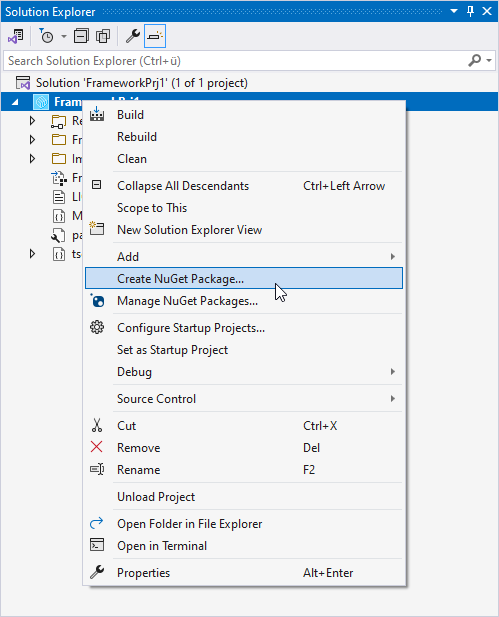
Task: Select Unload Project
Action: tap(244, 497)
